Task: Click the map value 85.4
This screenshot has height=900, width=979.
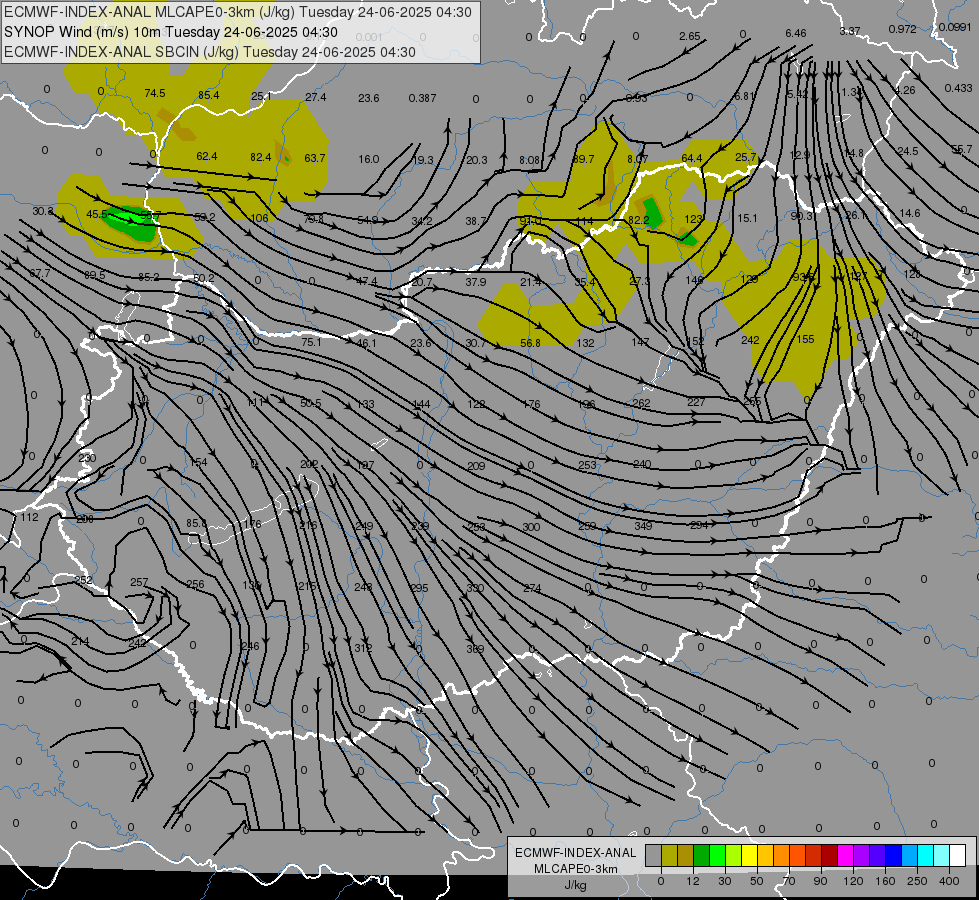Action: [x=209, y=95]
